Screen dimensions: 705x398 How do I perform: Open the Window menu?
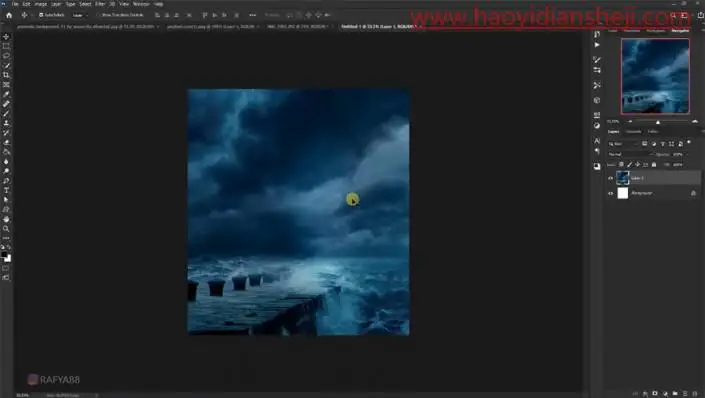tap(141, 4)
